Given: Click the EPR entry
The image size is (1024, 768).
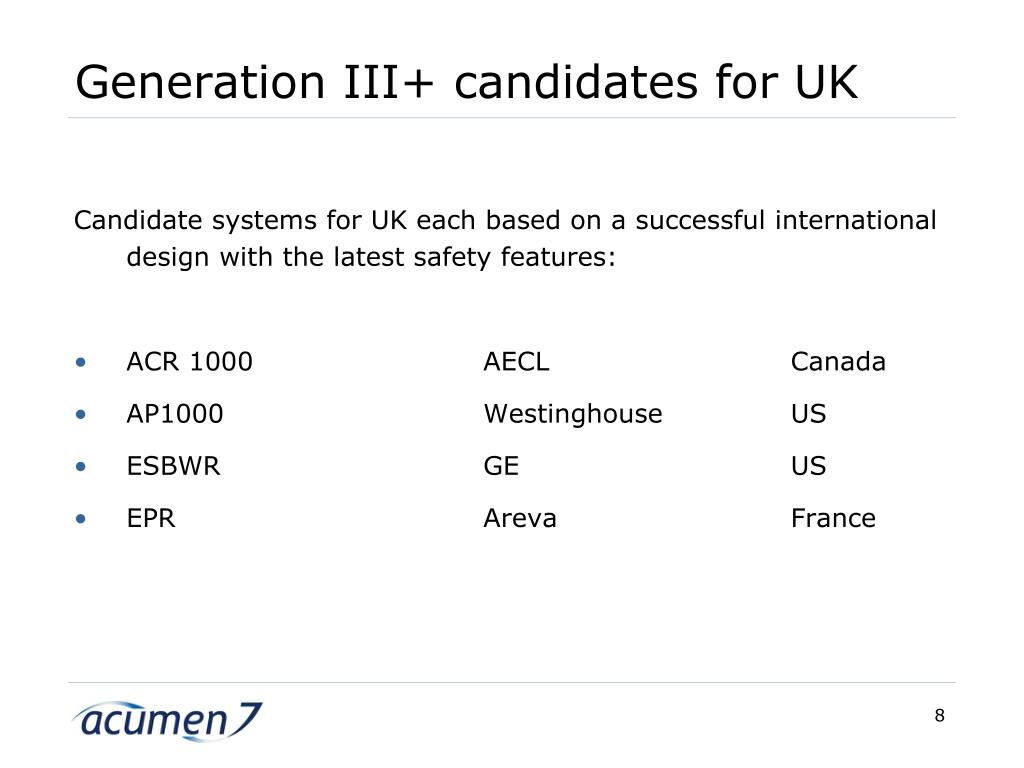Looking at the screenshot, I should (151, 518).
